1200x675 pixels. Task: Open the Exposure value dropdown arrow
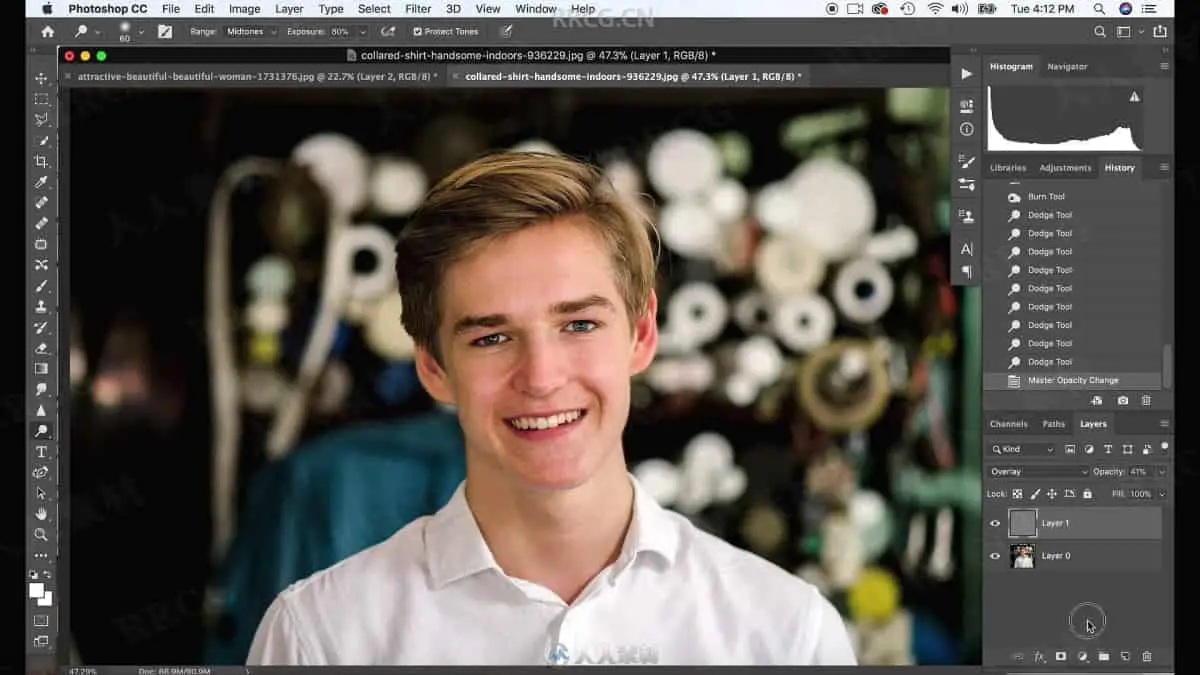[362, 31]
